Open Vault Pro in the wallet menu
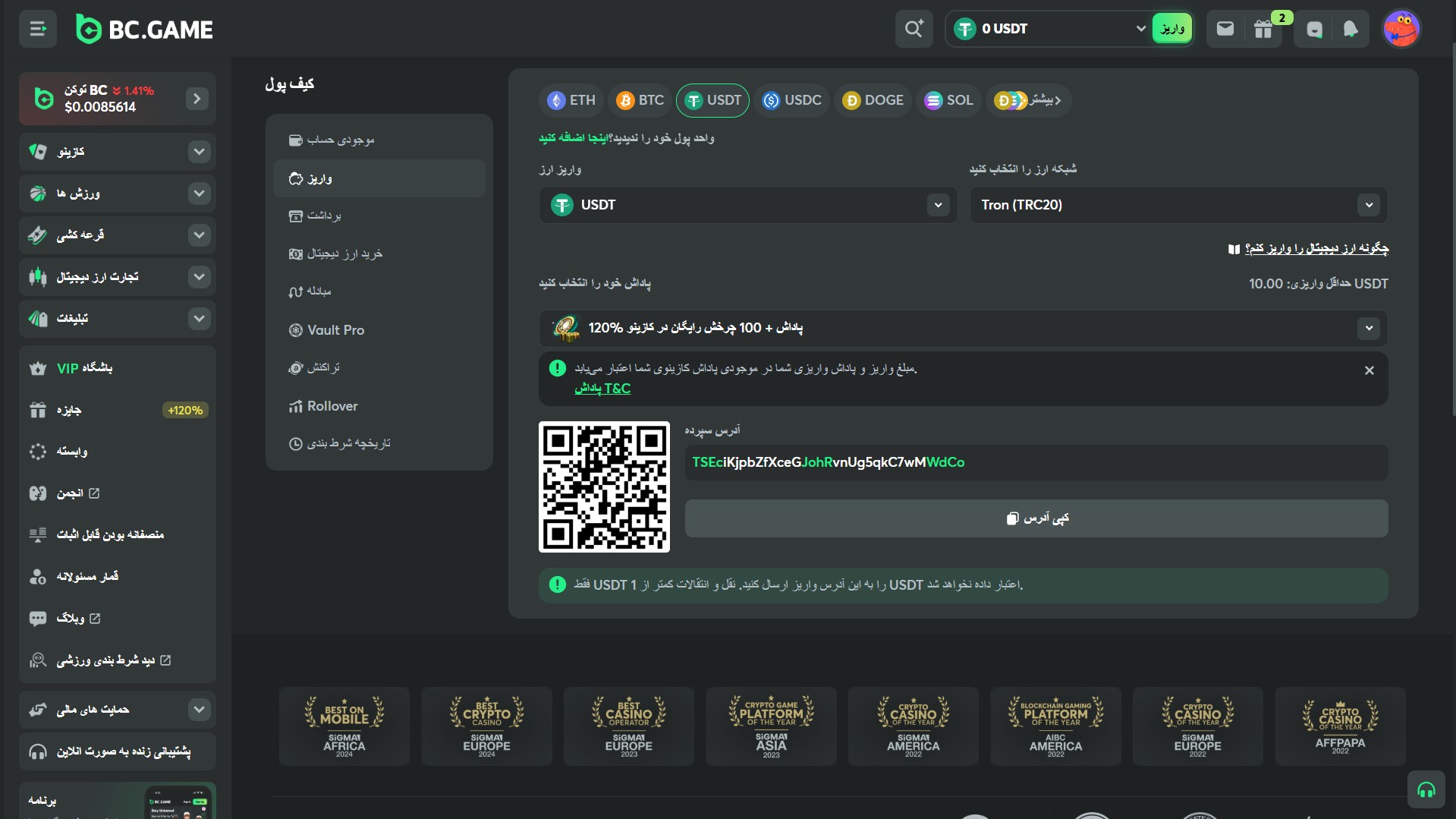1456x819 pixels. (x=379, y=330)
